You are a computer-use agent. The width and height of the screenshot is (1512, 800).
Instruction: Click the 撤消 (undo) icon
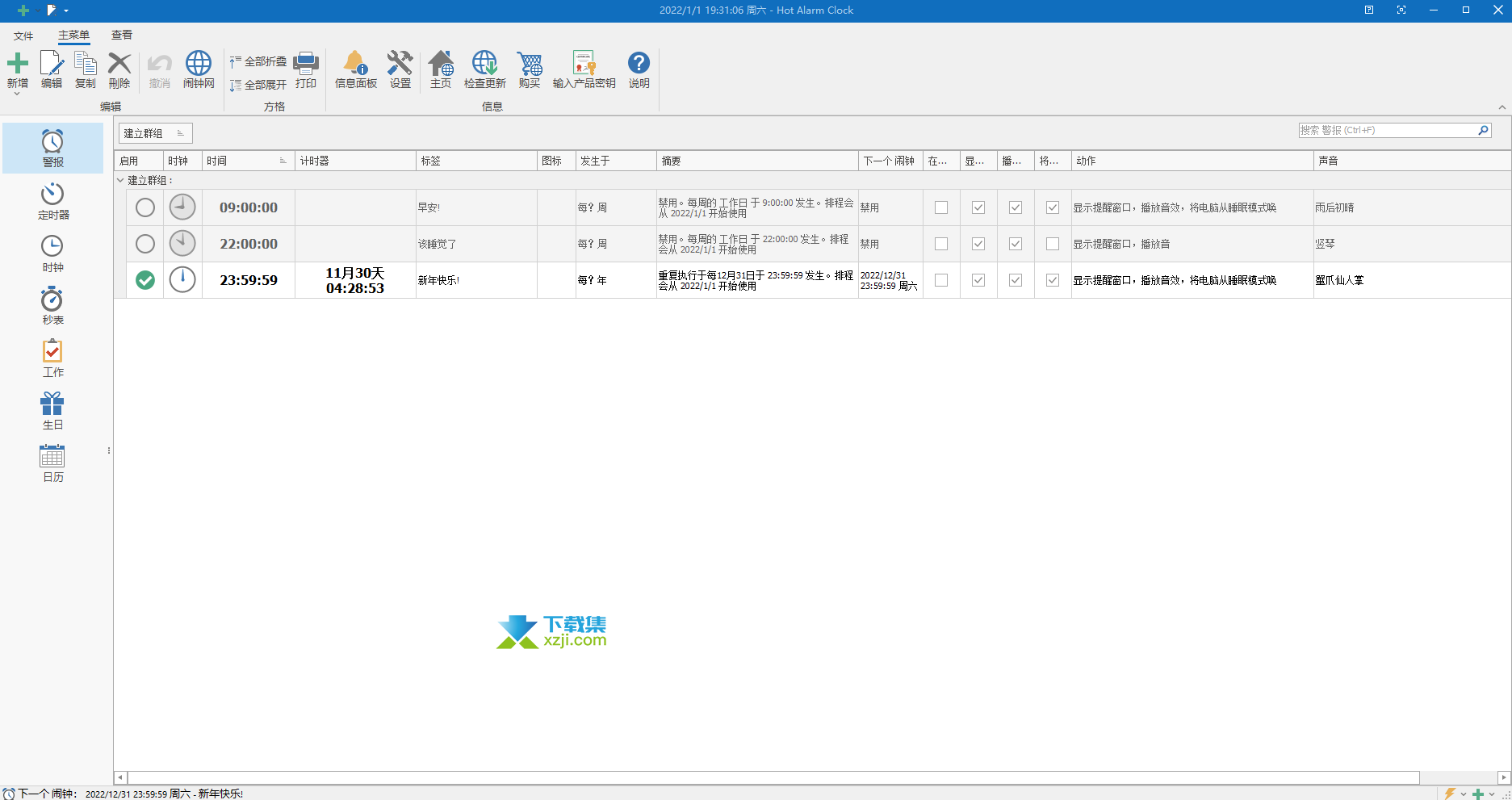[x=160, y=63]
